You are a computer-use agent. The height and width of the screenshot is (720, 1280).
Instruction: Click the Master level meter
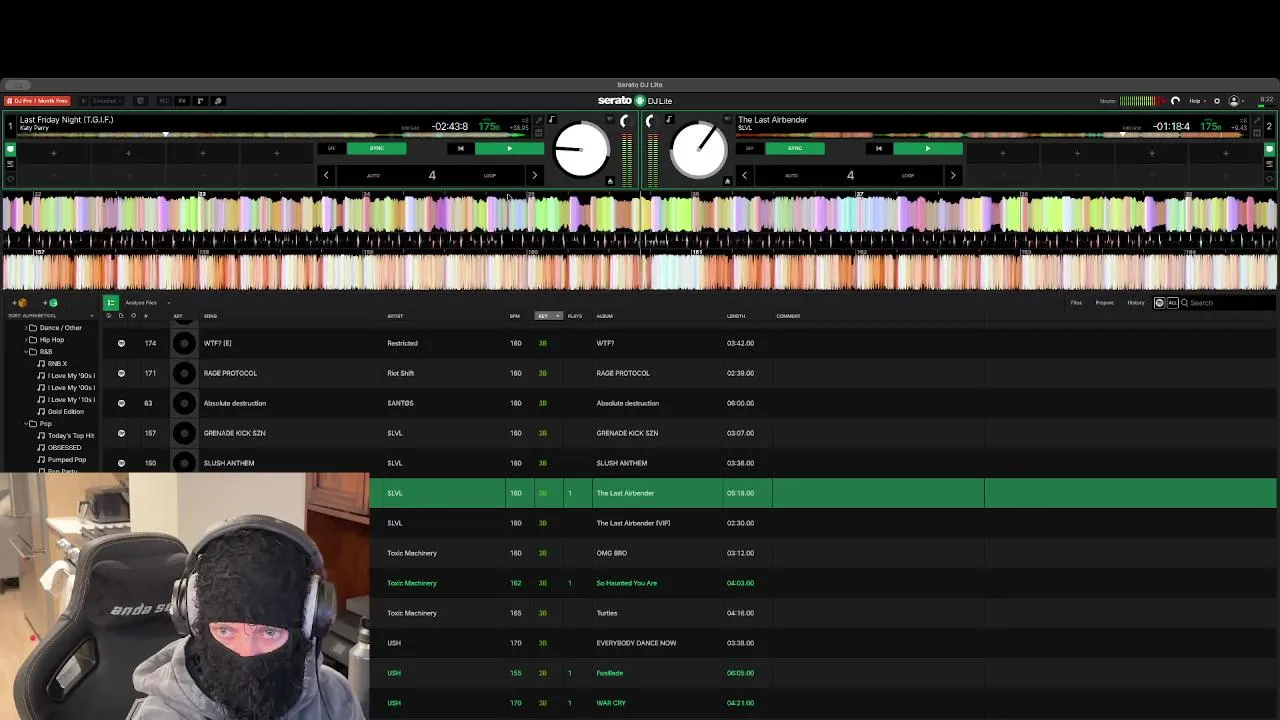point(1141,100)
